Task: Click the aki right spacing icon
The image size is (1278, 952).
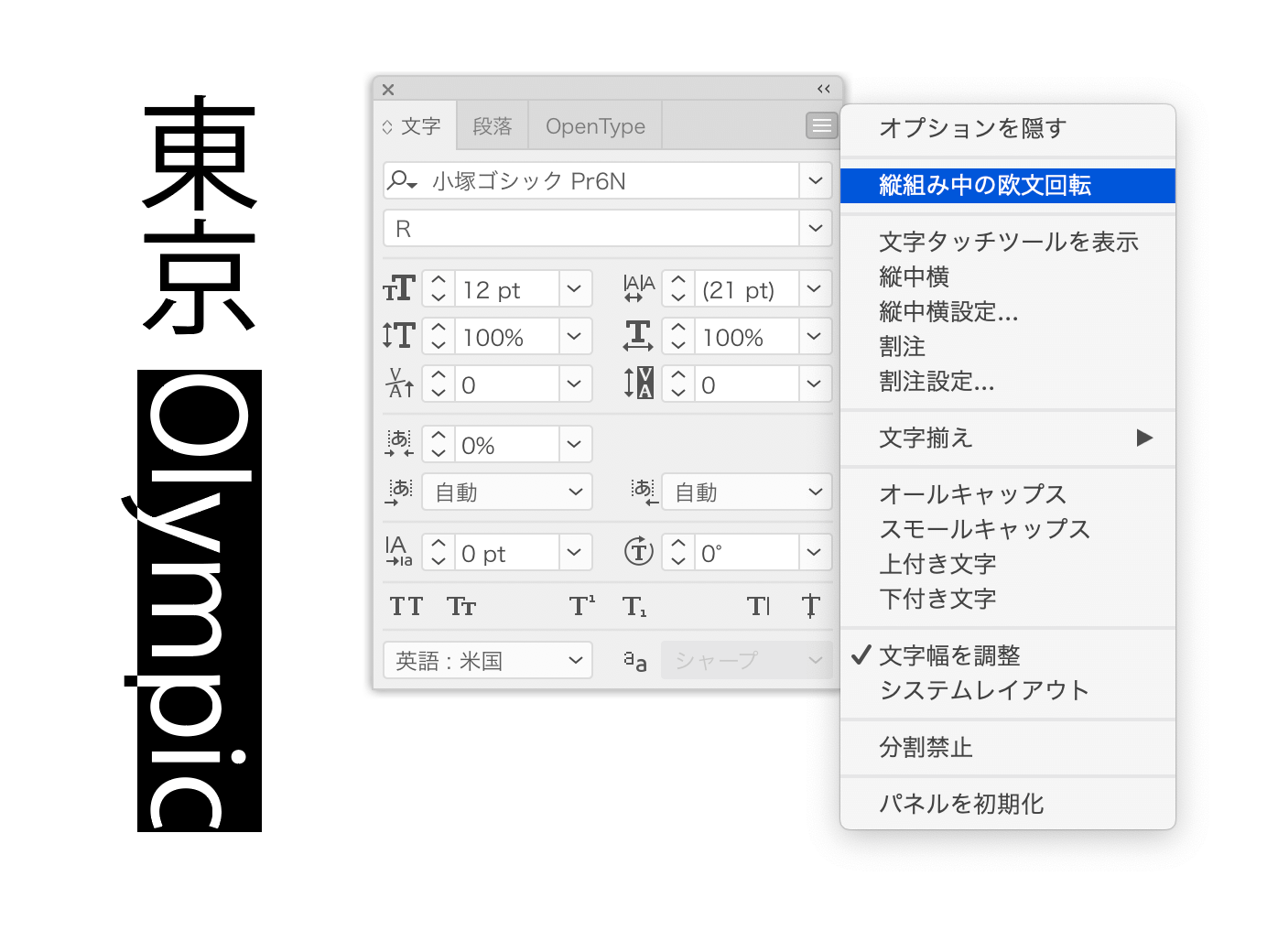Action: [x=644, y=492]
